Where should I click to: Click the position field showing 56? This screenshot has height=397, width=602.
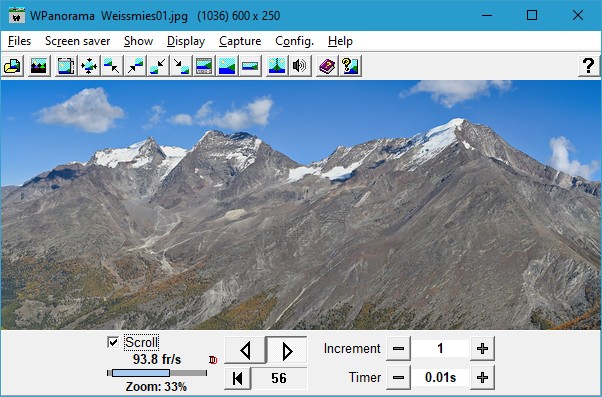[x=279, y=378]
